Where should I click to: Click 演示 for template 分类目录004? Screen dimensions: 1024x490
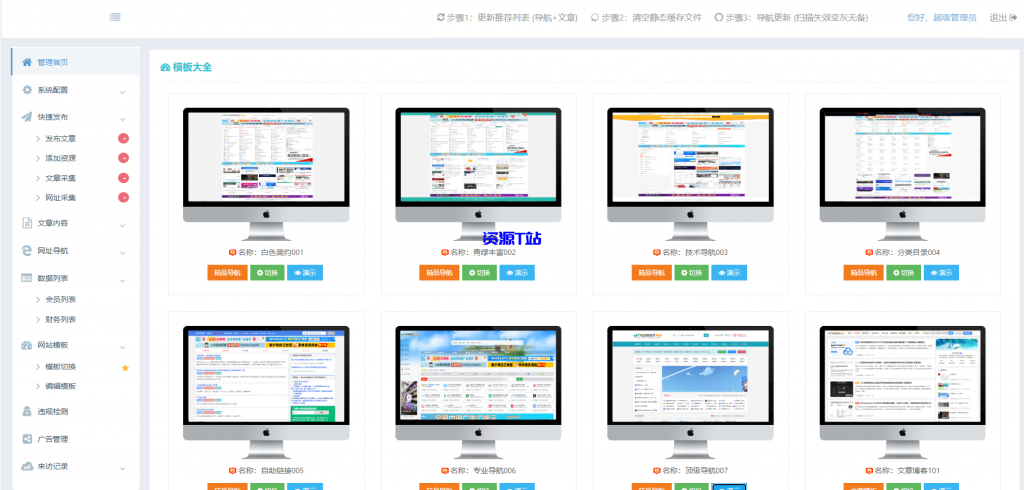coord(941,273)
